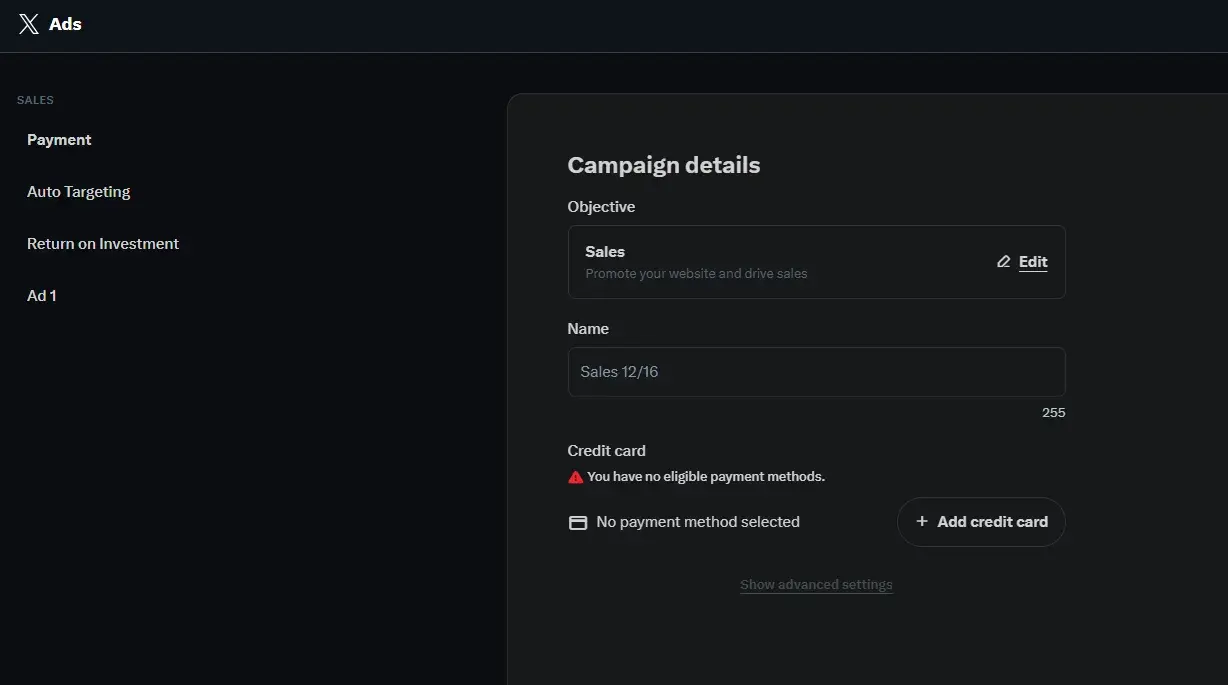Go to Auto Targeting in the sidebar
The image size is (1228, 685).
(x=78, y=192)
